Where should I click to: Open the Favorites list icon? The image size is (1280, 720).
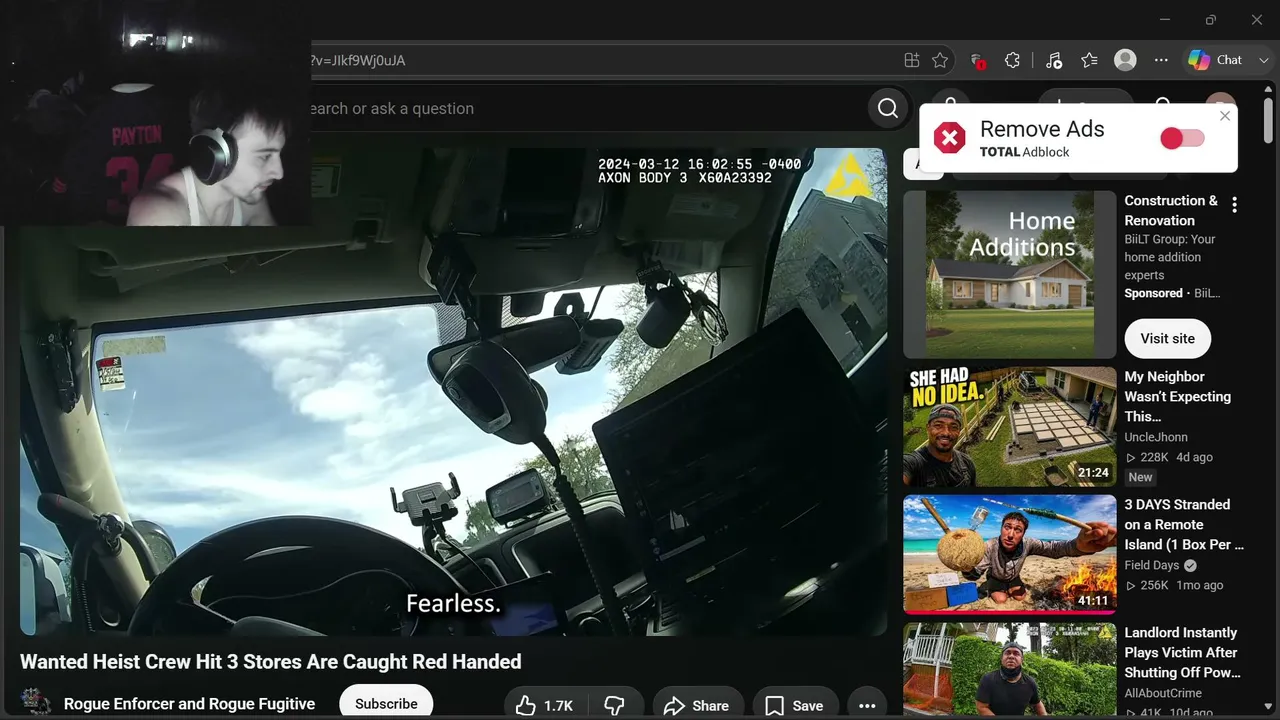point(1090,60)
